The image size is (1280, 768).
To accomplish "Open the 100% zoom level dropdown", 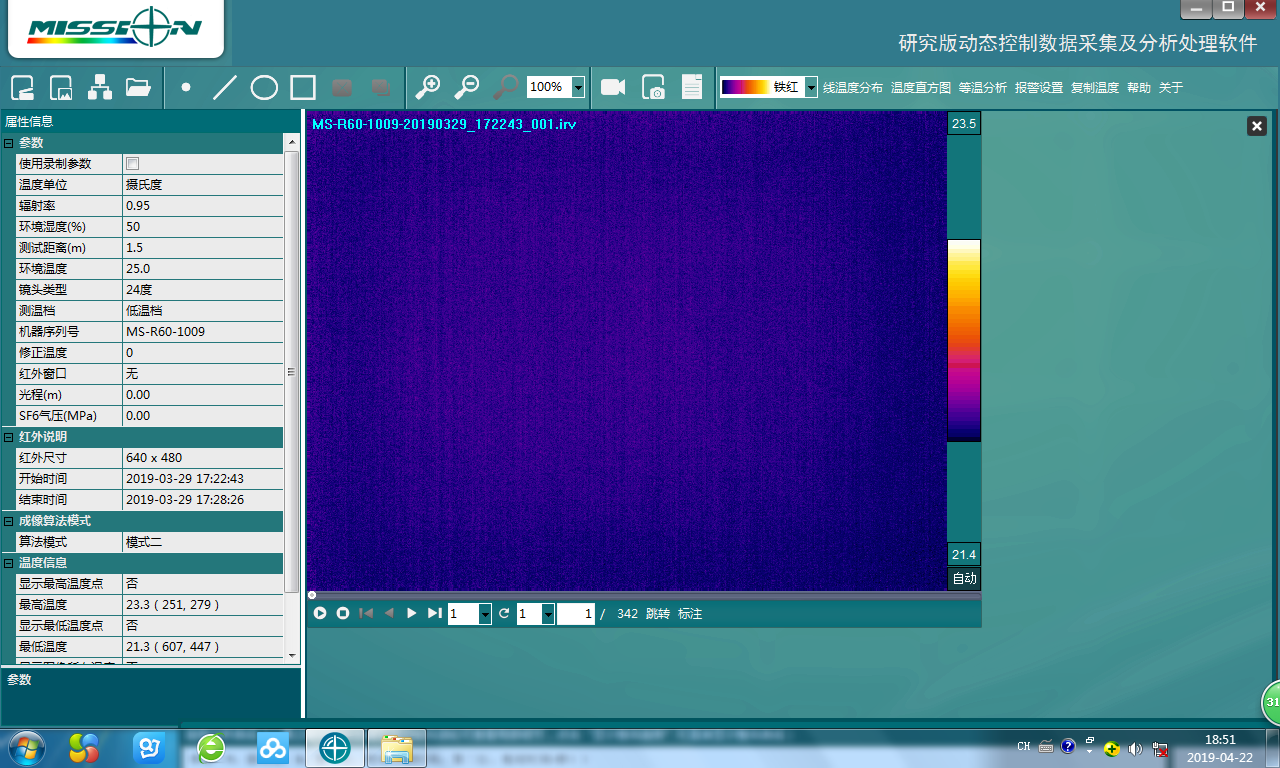I will (x=578, y=88).
